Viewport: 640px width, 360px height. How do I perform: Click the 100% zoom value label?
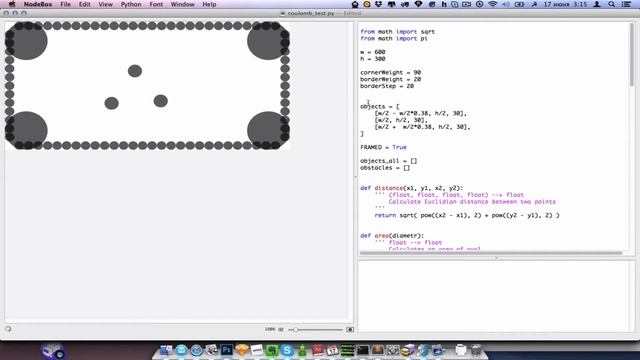coord(269,329)
